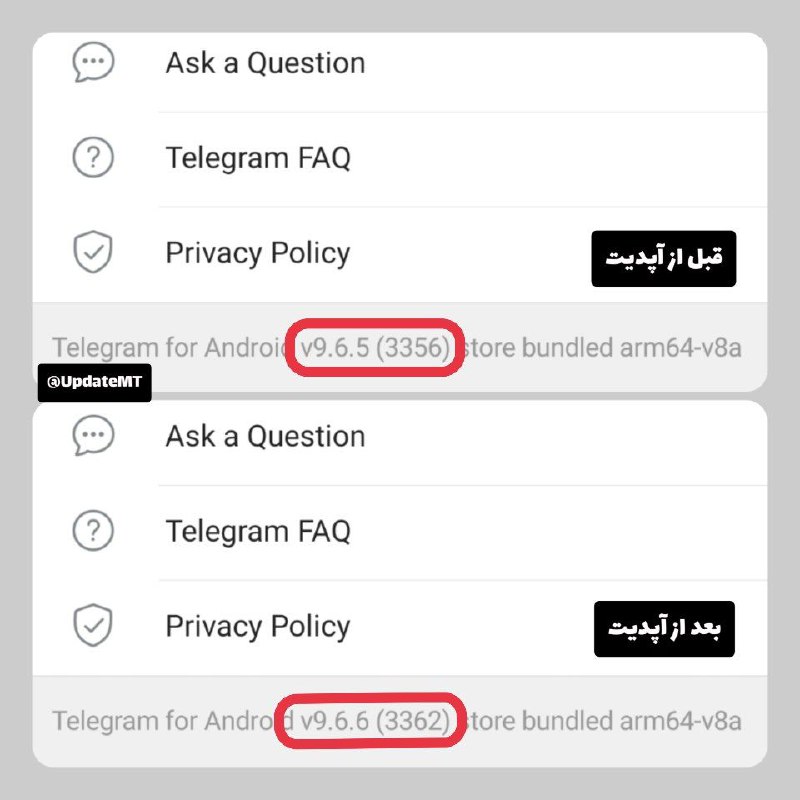Open Telegram FAQ in the before-update panel

pos(400,159)
